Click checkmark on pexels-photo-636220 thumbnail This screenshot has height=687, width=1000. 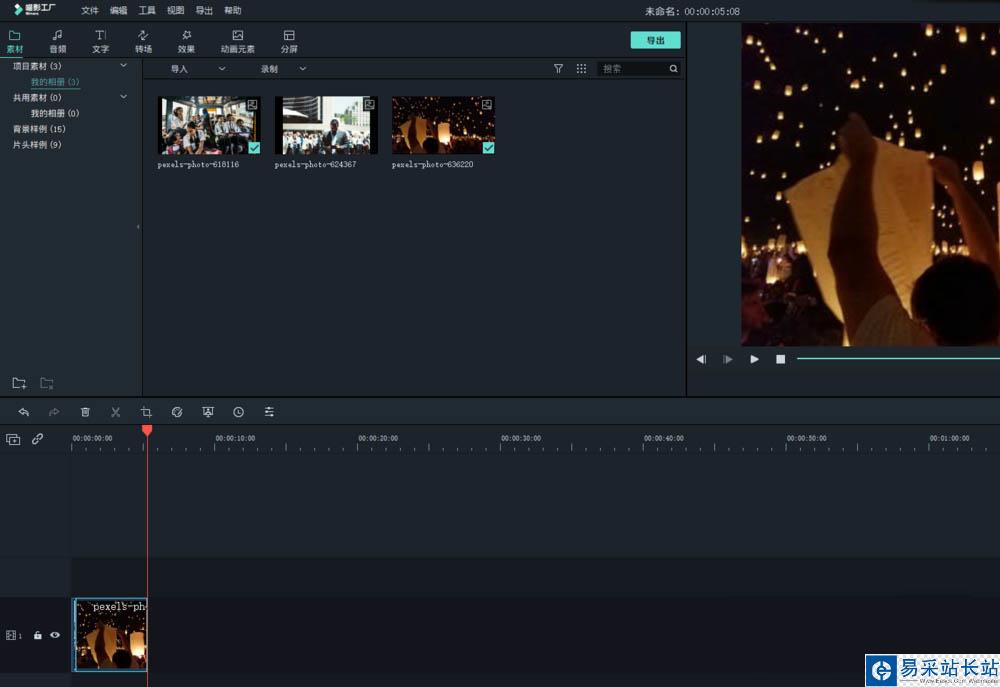tap(489, 148)
